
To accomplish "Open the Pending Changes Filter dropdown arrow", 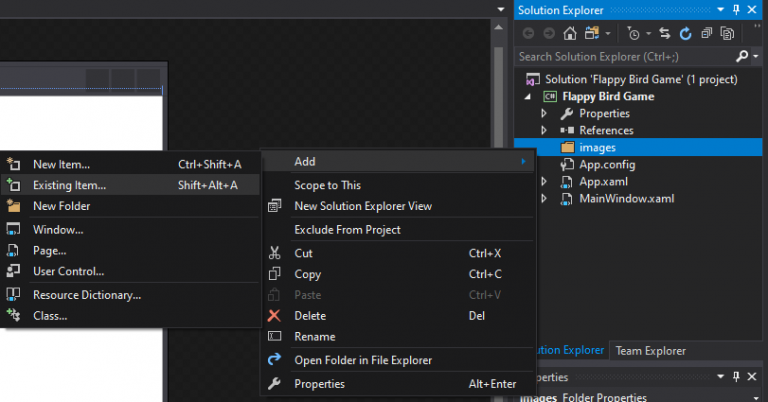I will coord(648,34).
